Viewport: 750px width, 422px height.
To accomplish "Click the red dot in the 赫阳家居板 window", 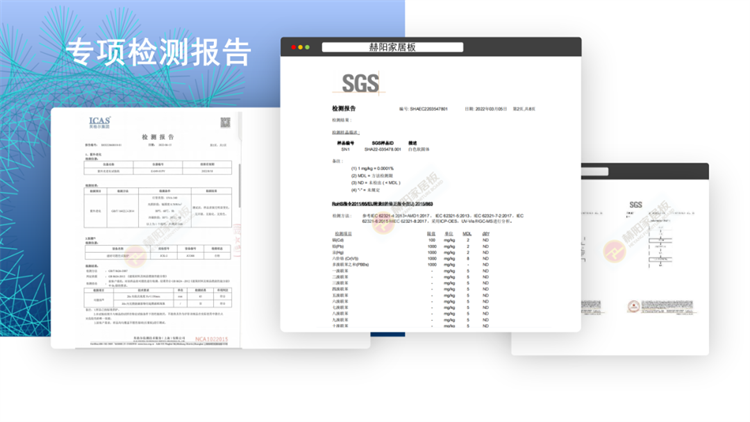I will (293, 47).
